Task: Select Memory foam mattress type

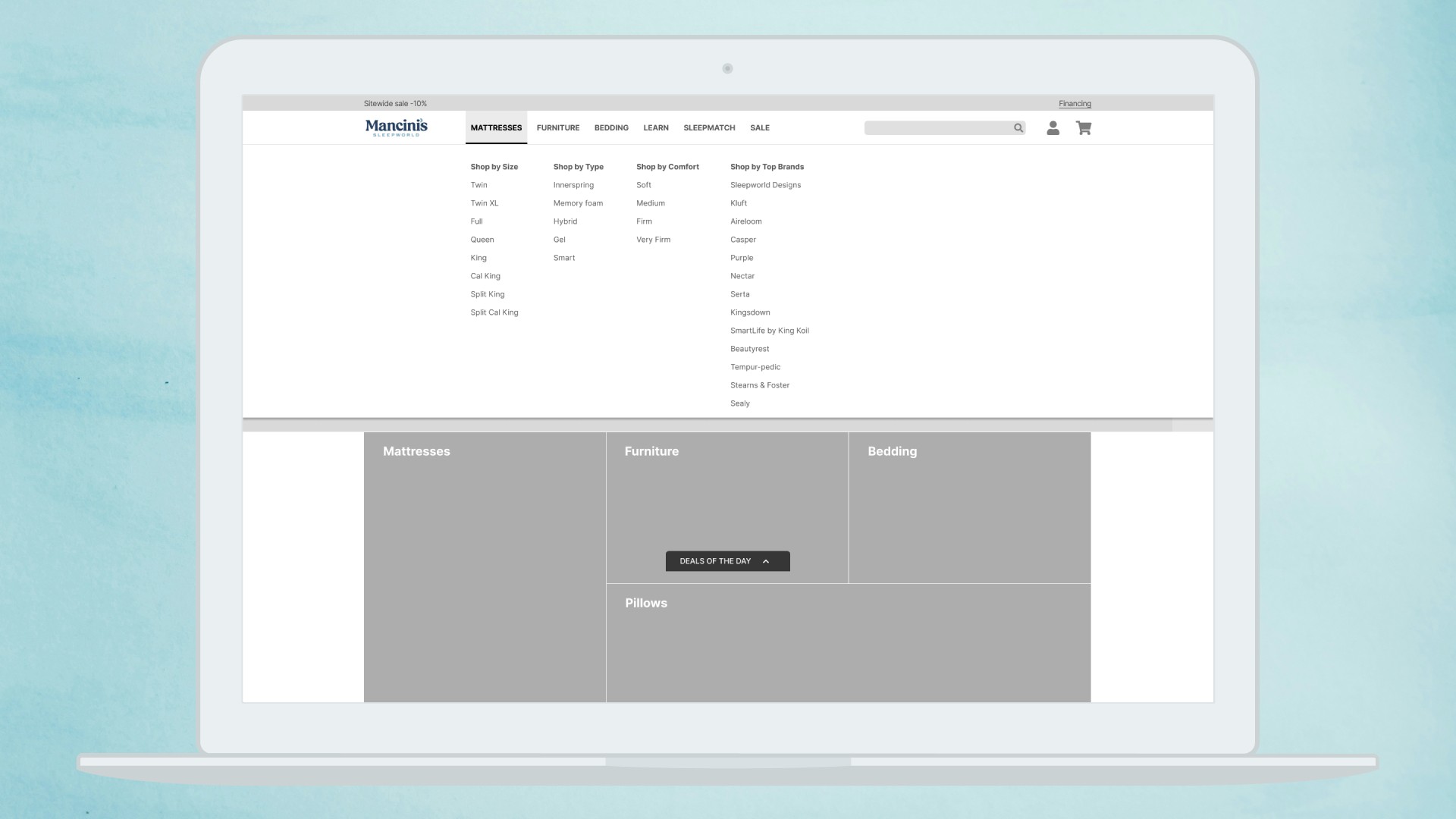Action: (578, 203)
